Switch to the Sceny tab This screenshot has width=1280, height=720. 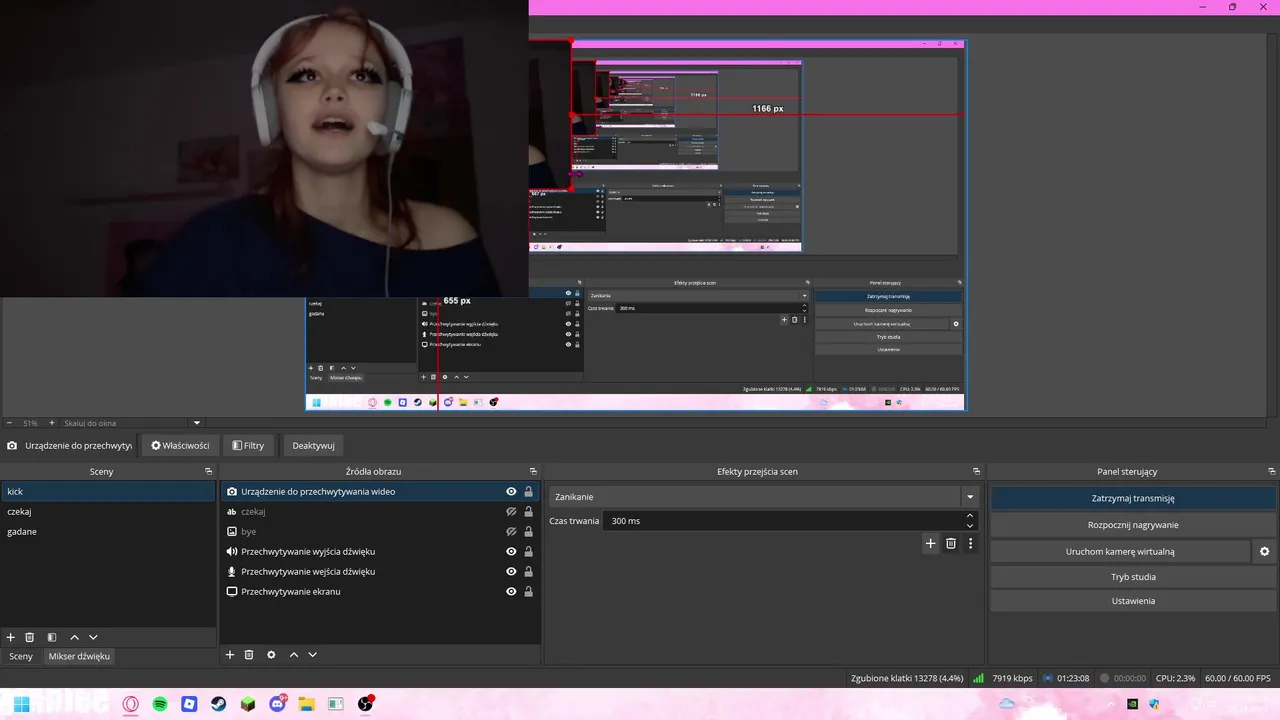[21, 656]
